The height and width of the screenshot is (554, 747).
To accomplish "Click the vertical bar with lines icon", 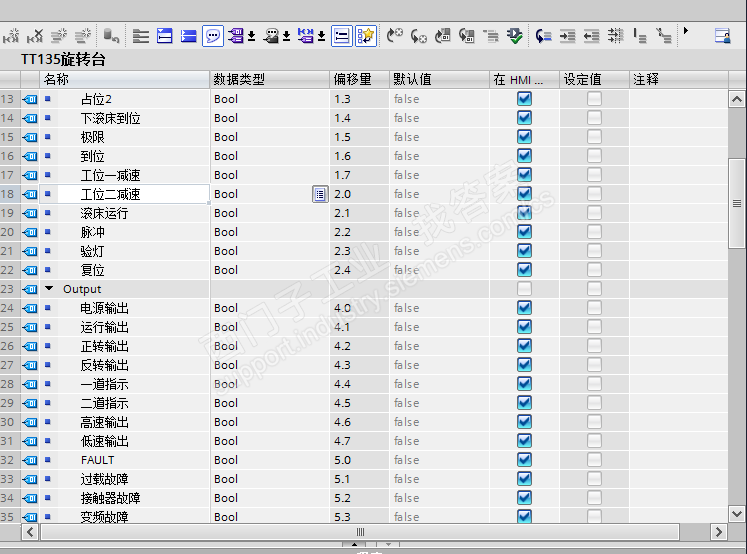I will [x=640, y=36].
